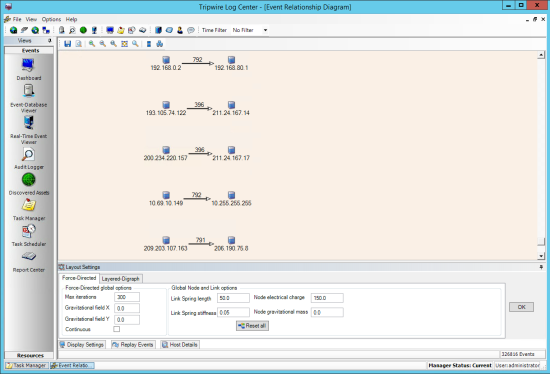
Task: Click the fit-to-window zoom icon in diagram toolbar
Action: pos(124,44)
